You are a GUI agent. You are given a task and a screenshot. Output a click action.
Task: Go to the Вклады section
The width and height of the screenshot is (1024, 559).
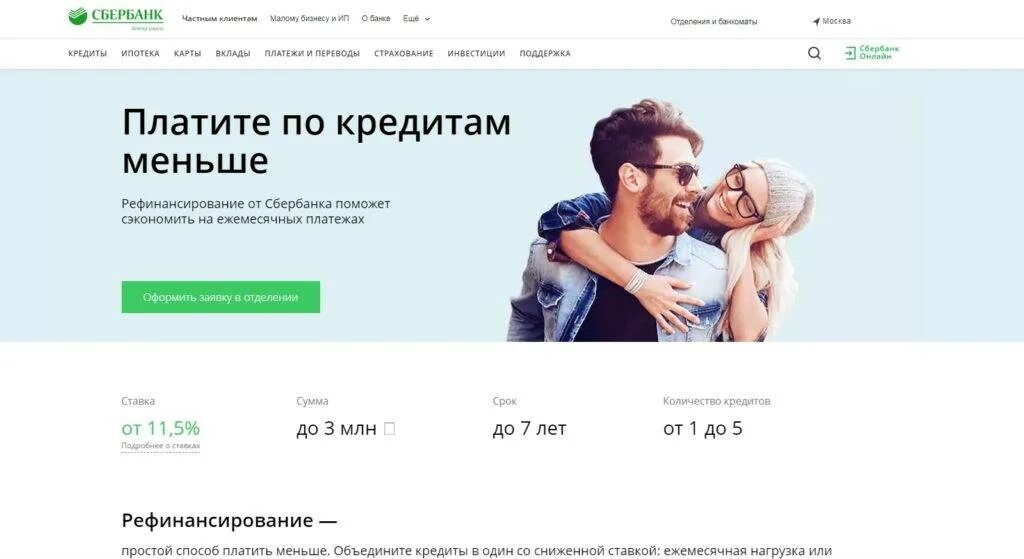coord(233,54)
